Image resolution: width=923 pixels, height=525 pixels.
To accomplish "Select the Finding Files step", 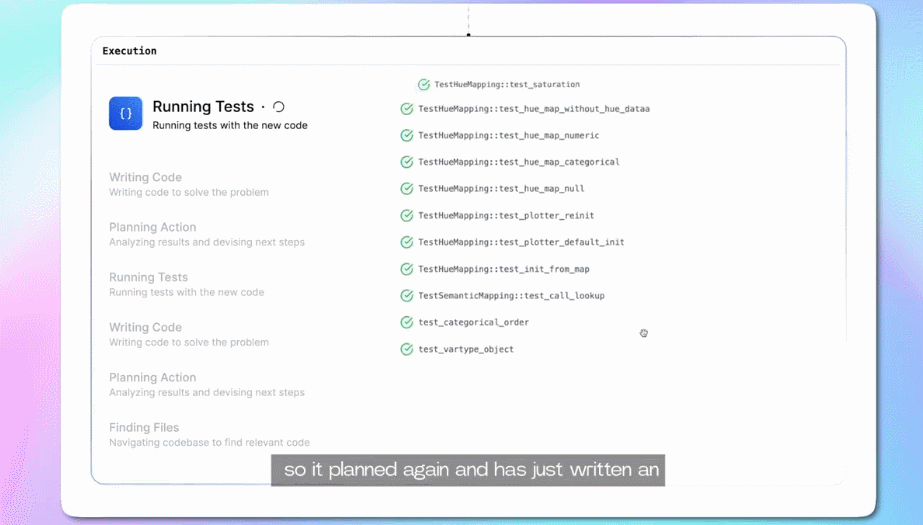I will click(144, 428).
